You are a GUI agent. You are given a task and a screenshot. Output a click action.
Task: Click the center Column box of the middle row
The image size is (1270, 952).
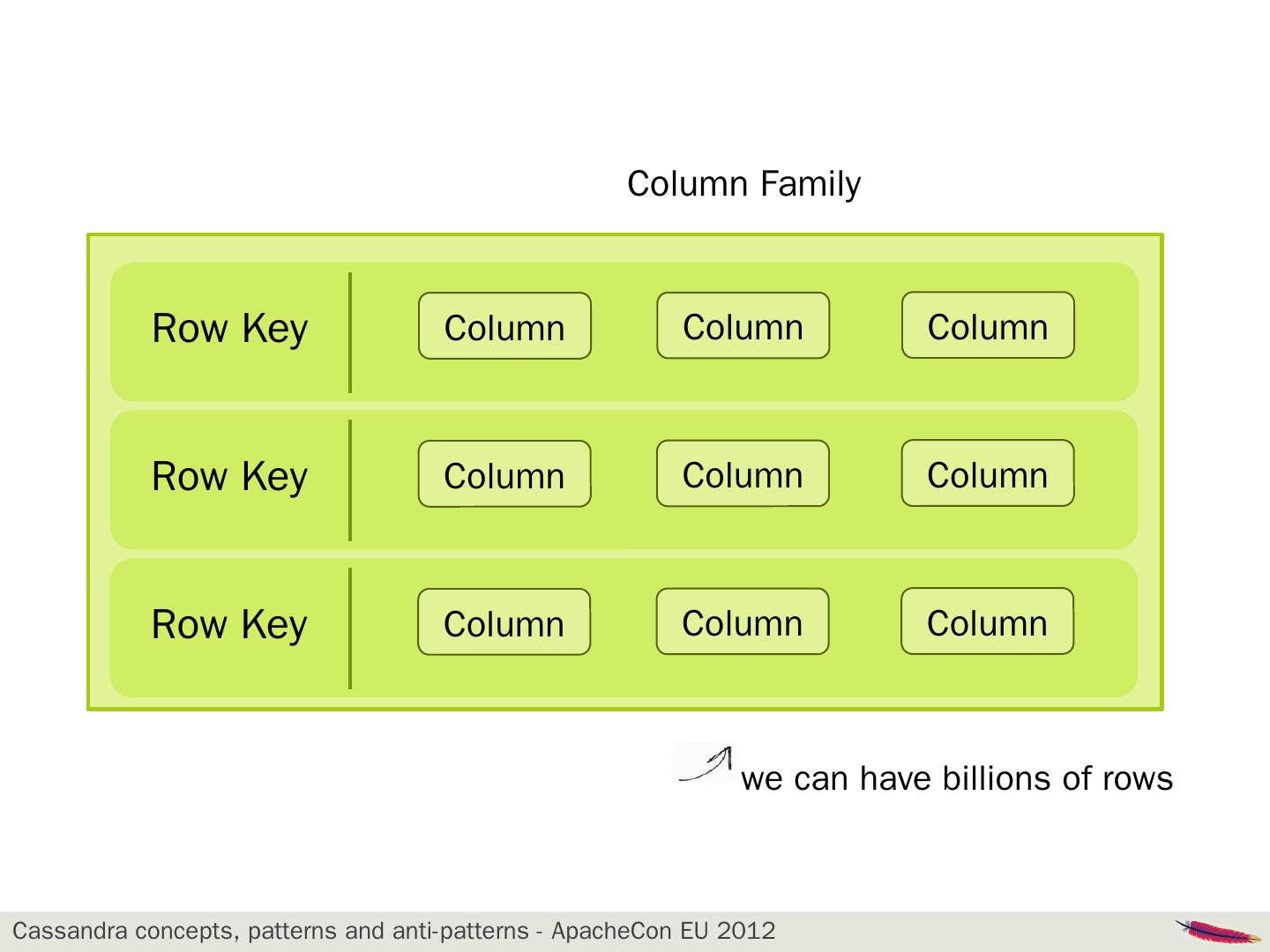point(743,473)
